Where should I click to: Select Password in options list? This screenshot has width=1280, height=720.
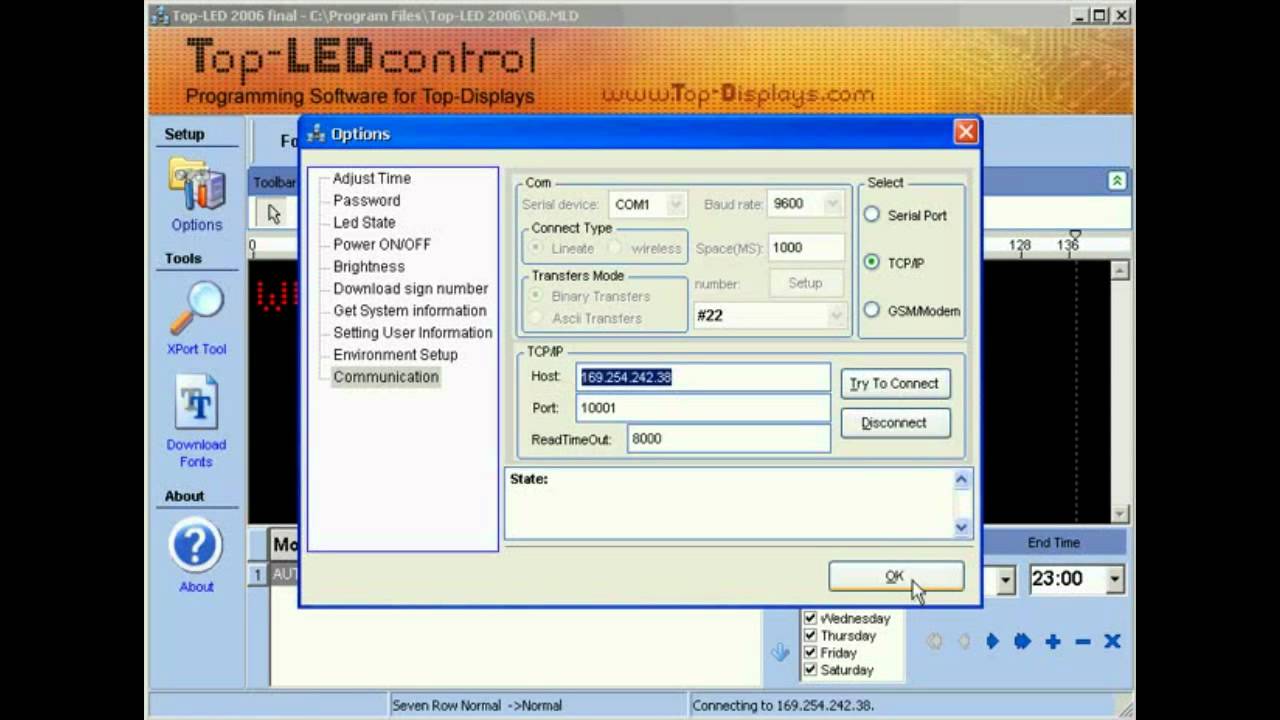(366, 200)
